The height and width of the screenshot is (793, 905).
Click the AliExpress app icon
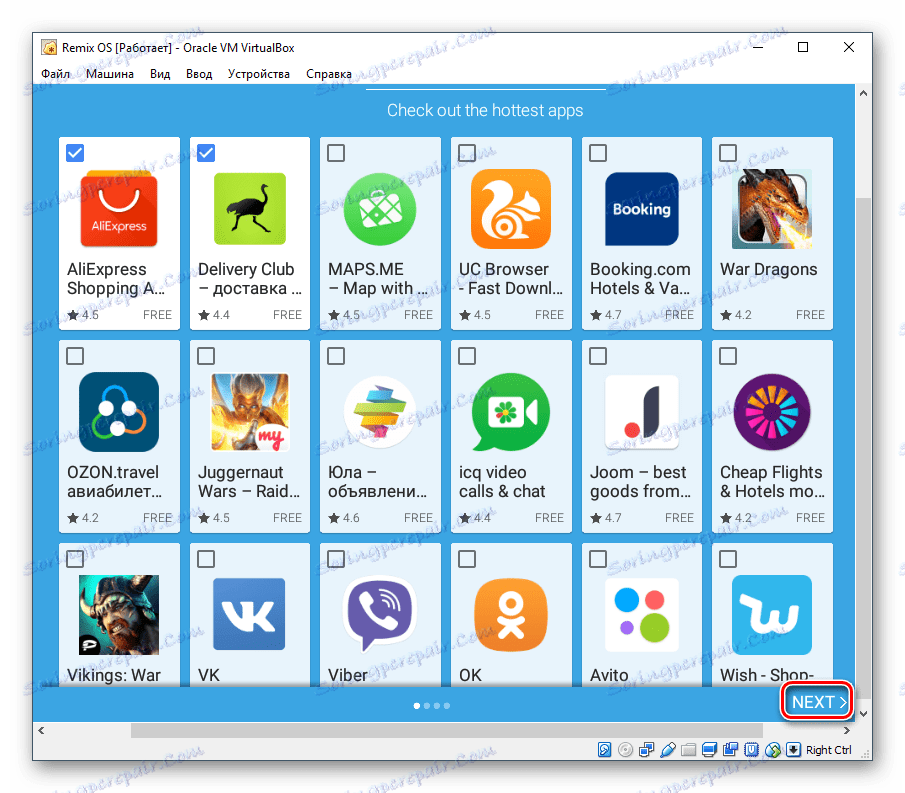coord(119,209)
